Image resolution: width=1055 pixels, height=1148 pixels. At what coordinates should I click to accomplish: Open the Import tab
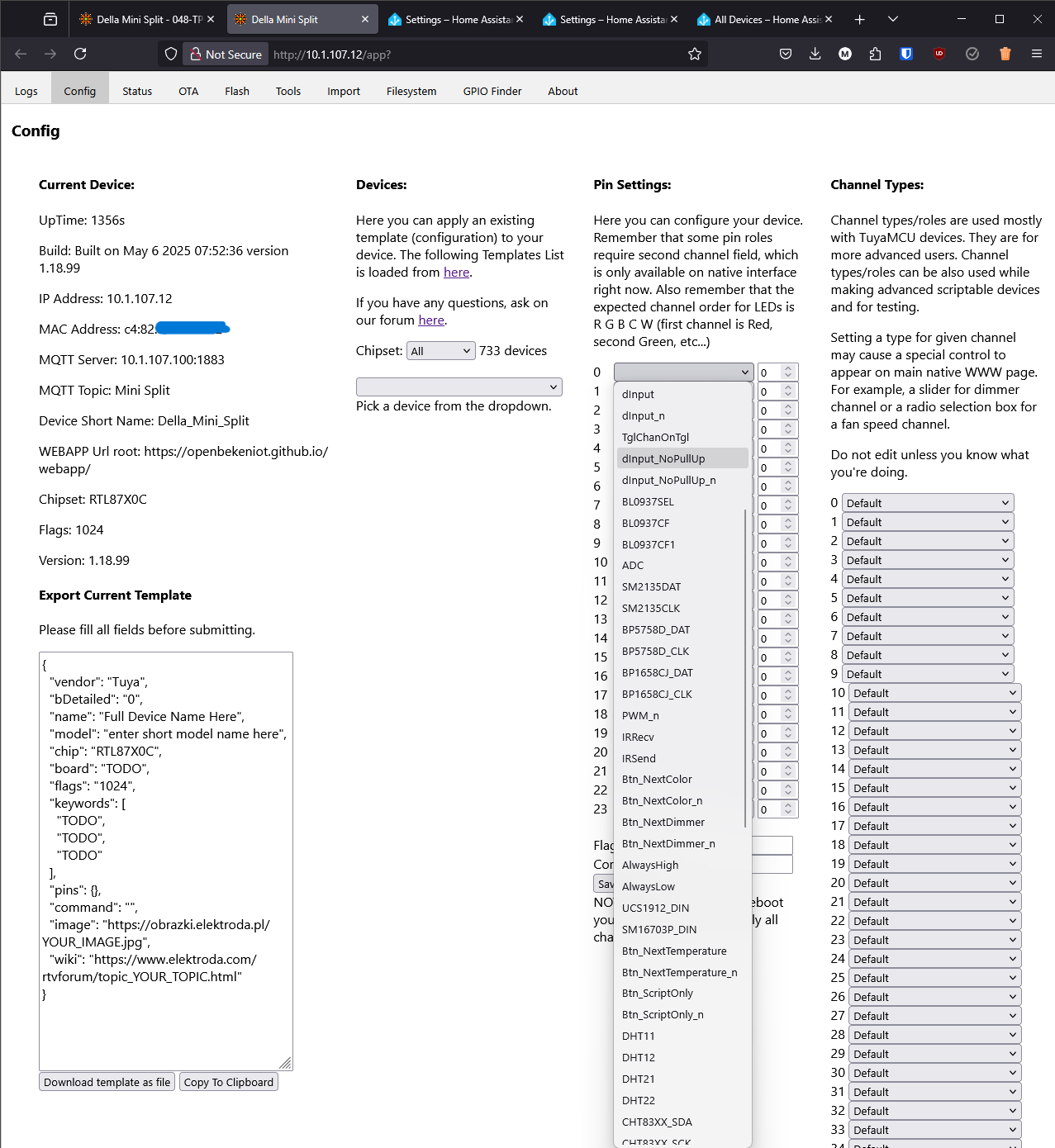pos(344,91)
